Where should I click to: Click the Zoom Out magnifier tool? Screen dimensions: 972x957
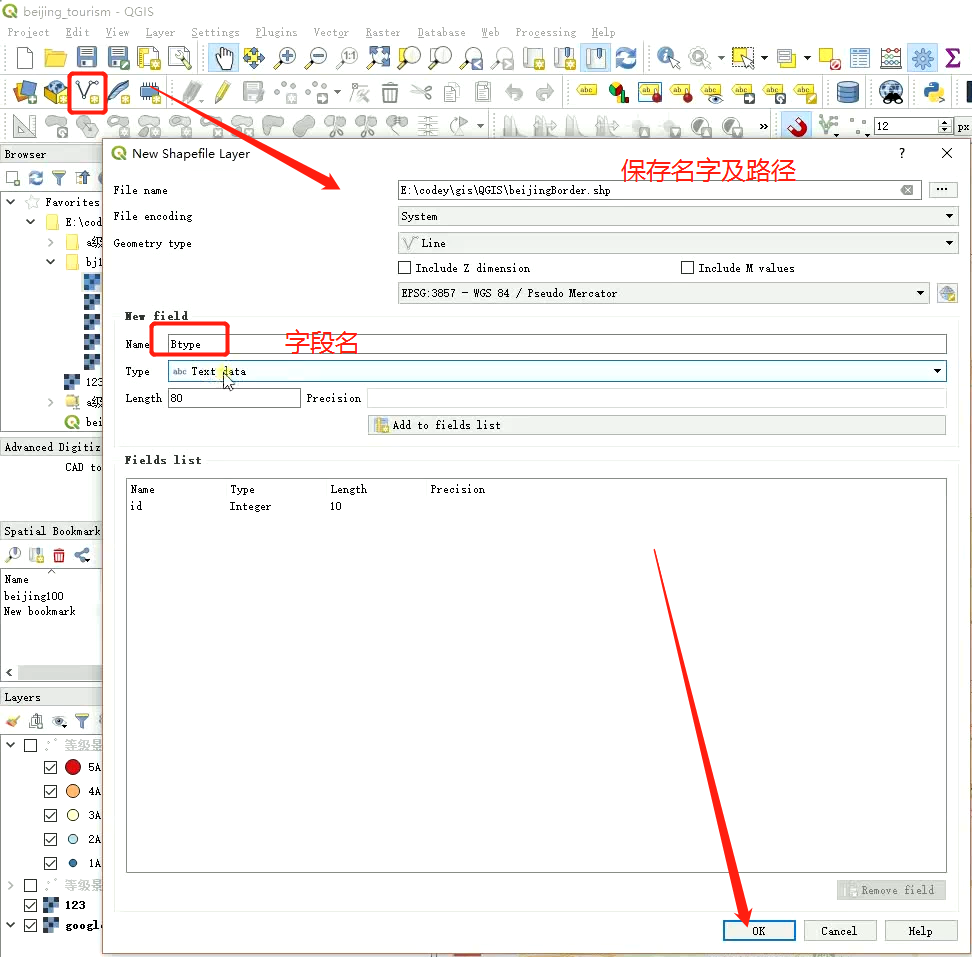tap(317, 58)
